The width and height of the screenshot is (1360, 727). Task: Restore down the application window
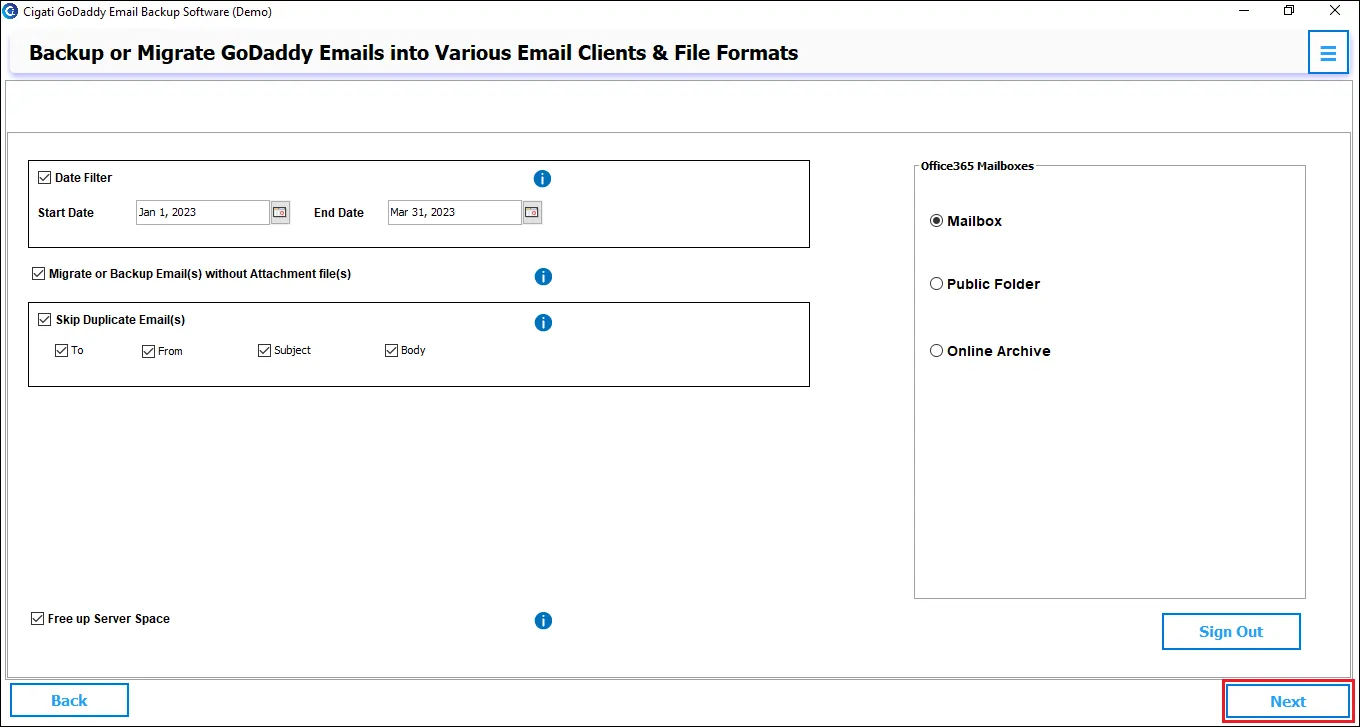[x=1289, y=11]
